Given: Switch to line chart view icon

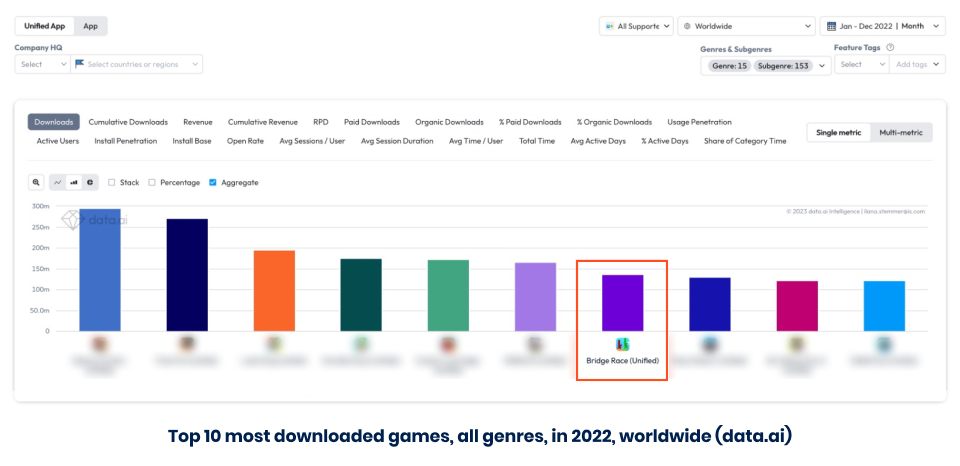Looking at the screenshot, I should [58, 182].
